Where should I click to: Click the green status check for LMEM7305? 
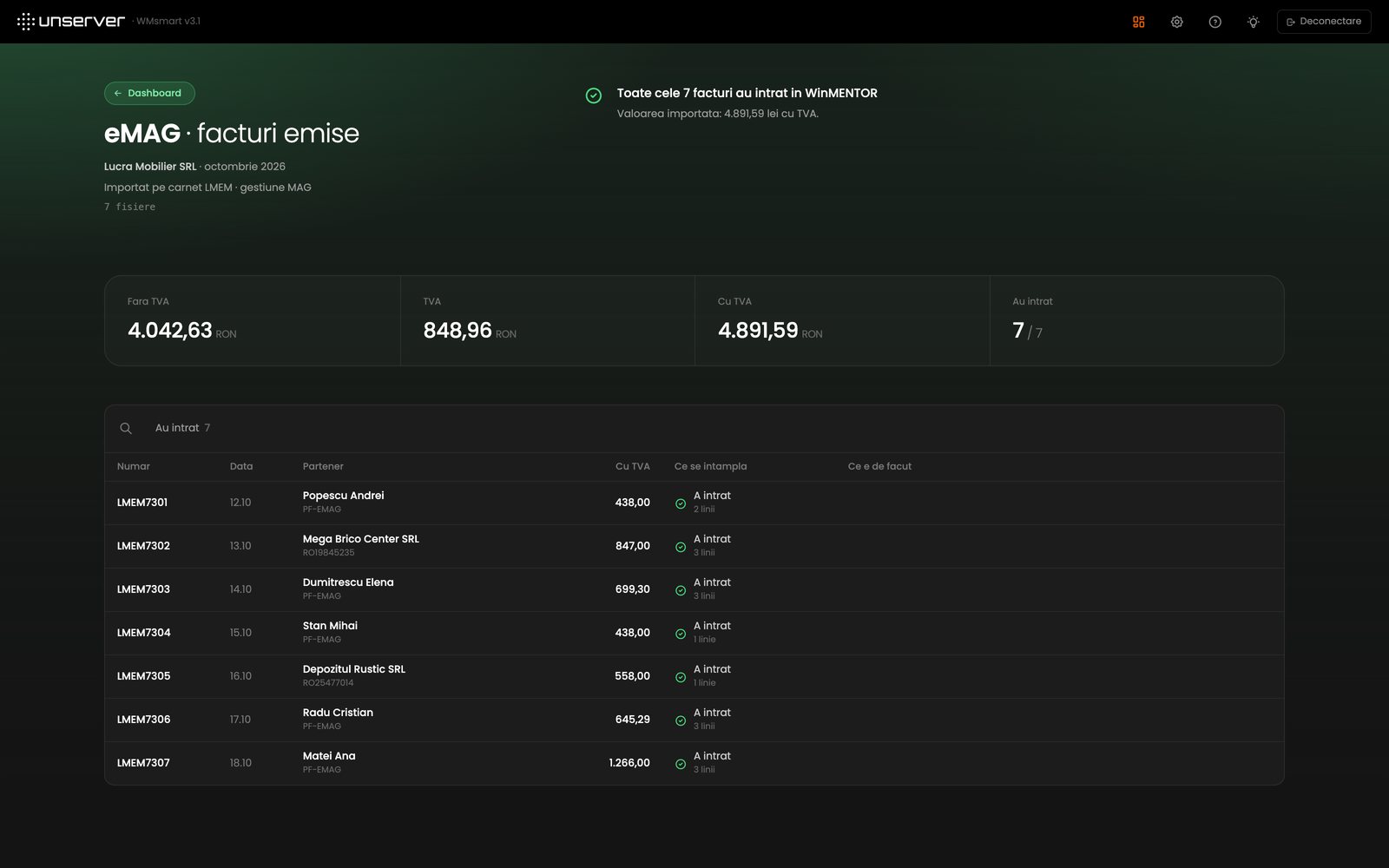(x=681, y=677)
